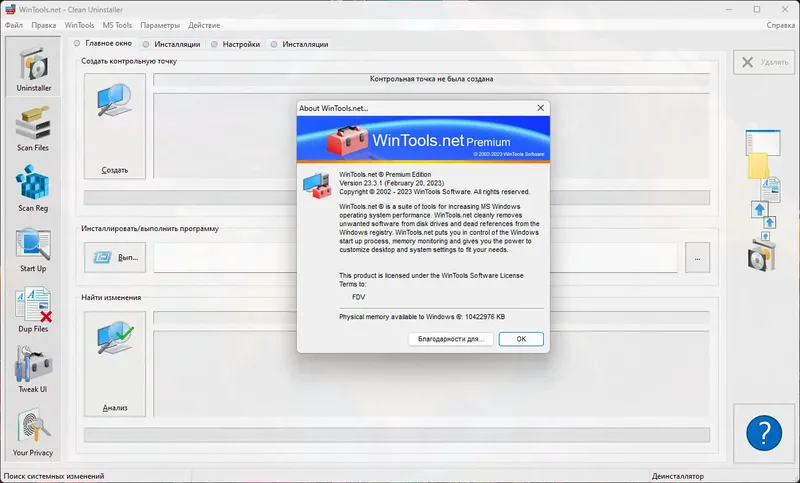Open the WinTools menu

click(79, 25)
